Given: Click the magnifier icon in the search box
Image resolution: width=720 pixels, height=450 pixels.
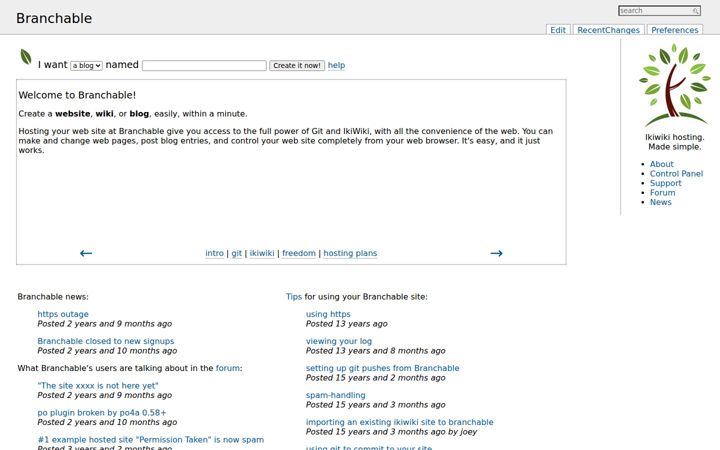Looking at the screenshot, I should pos(696,11).
